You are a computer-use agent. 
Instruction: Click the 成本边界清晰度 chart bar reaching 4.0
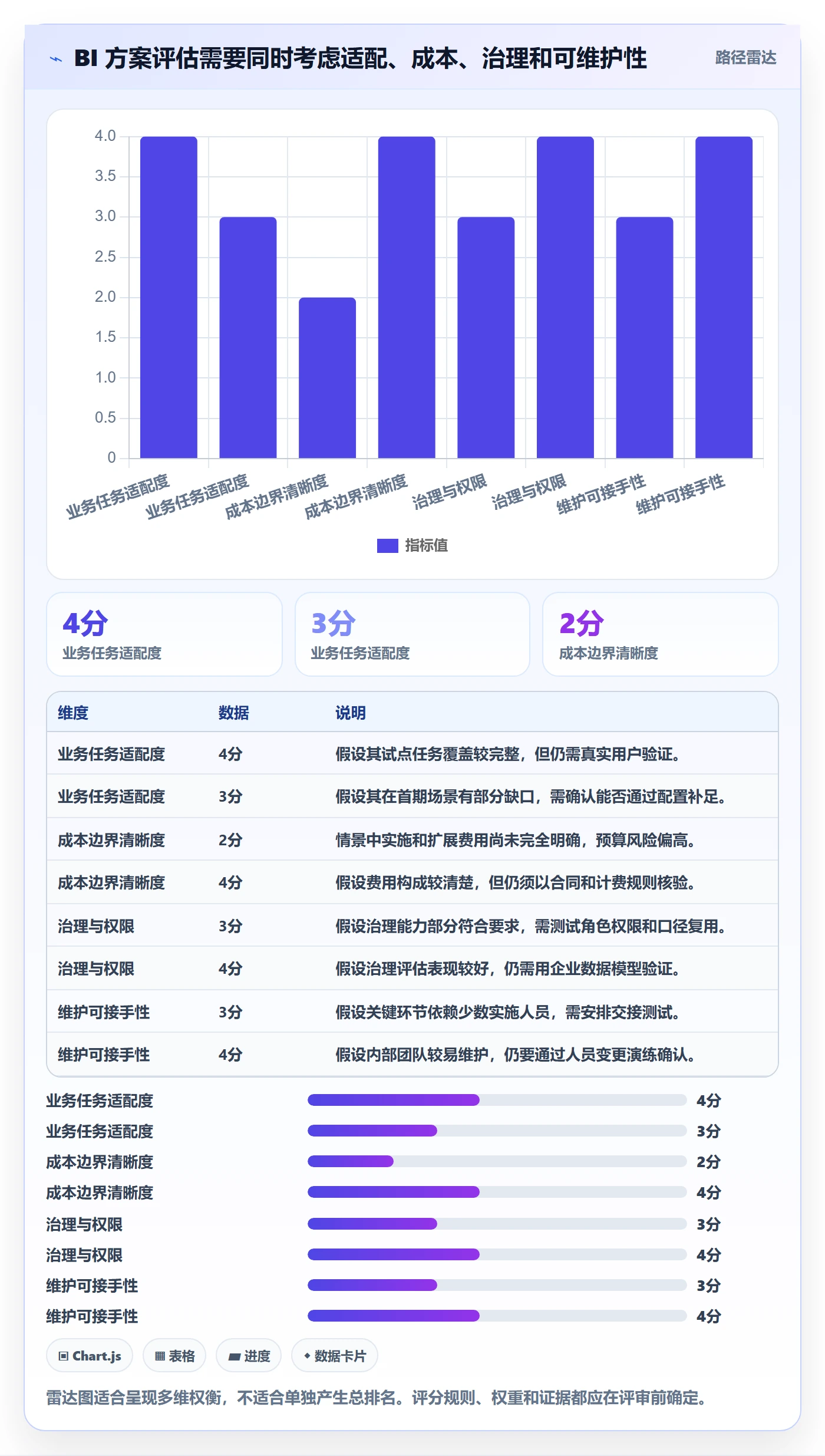tap(407, 297)
